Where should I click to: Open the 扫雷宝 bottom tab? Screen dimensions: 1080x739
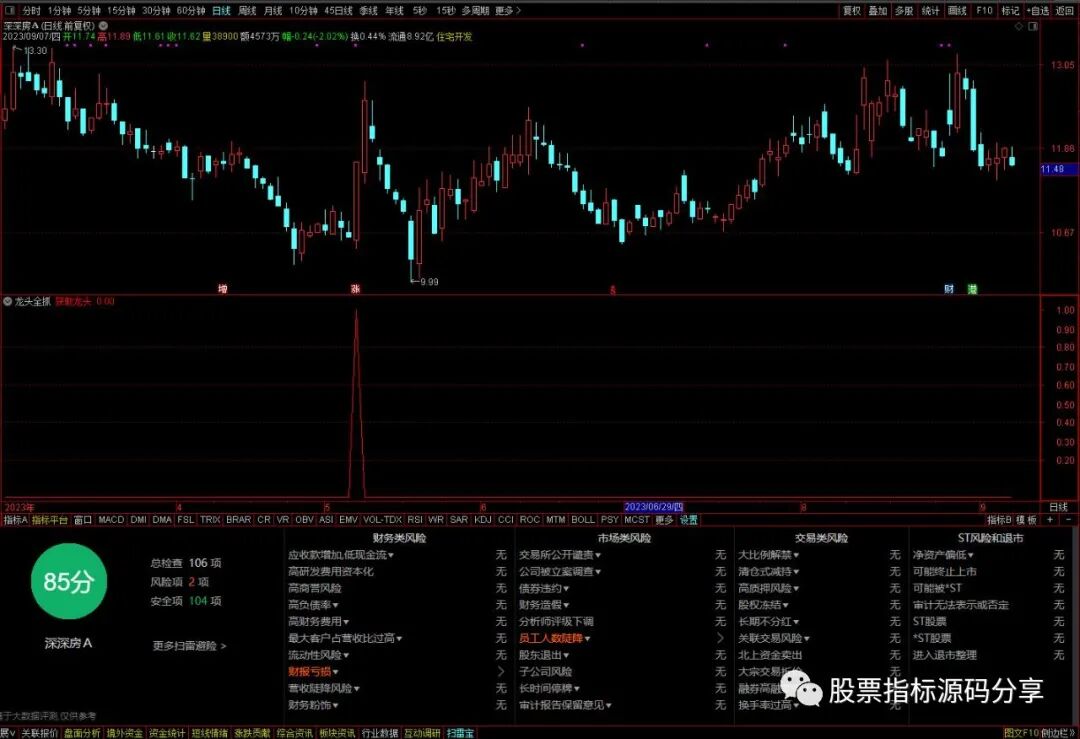(x=460, y=733)
